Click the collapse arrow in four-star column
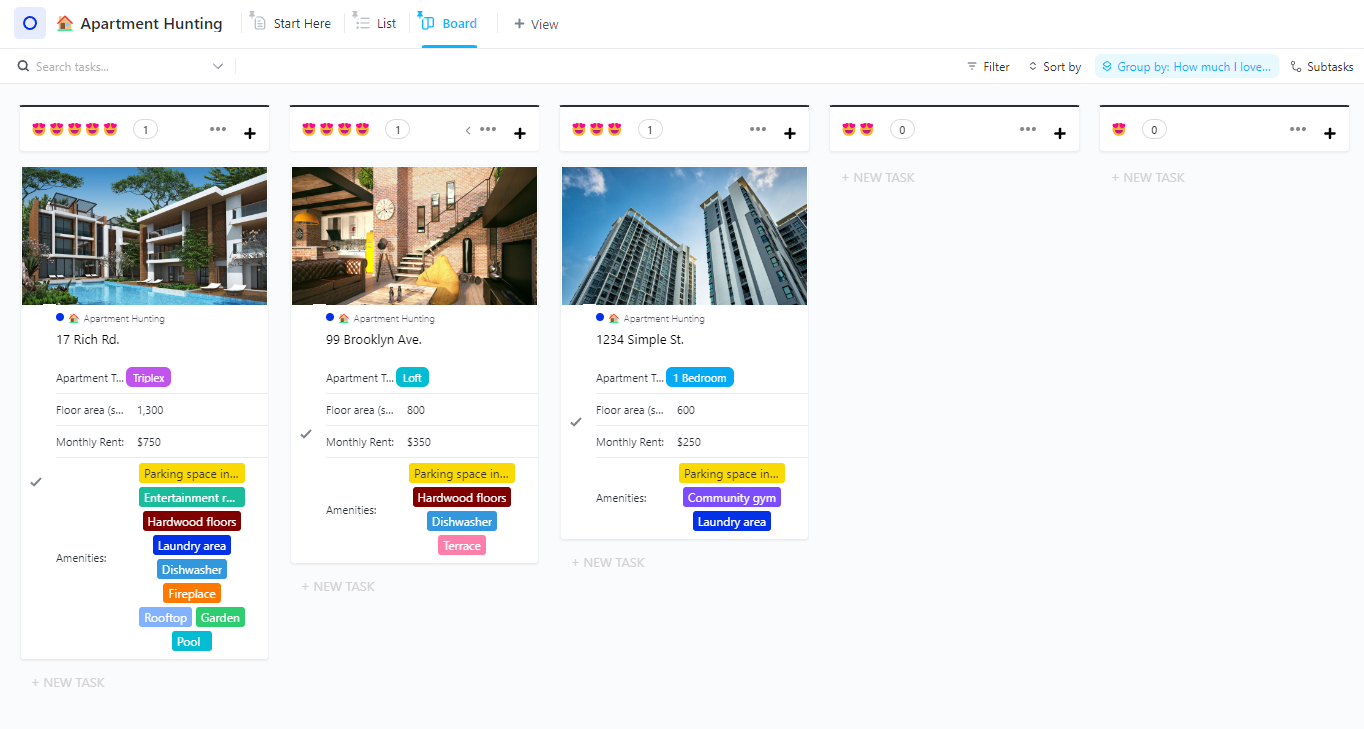The image size is (1364, 729). [467, 130]
